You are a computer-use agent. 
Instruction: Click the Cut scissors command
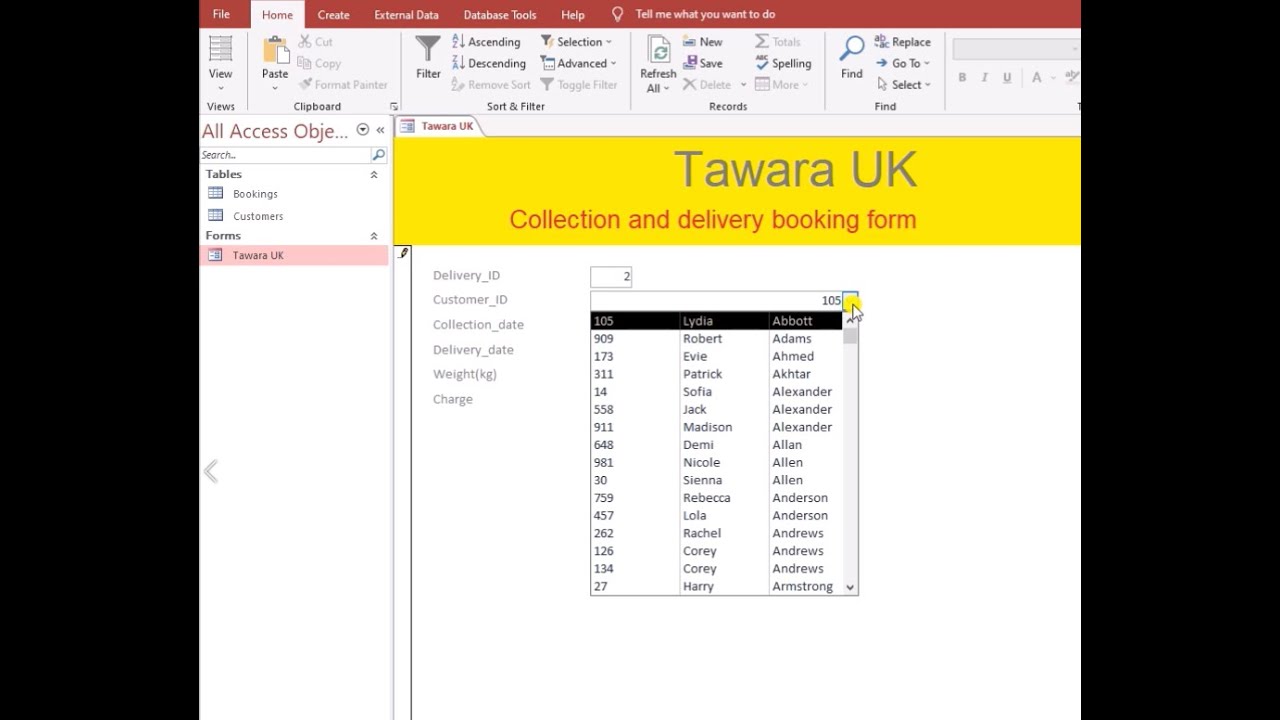[315, 42]
